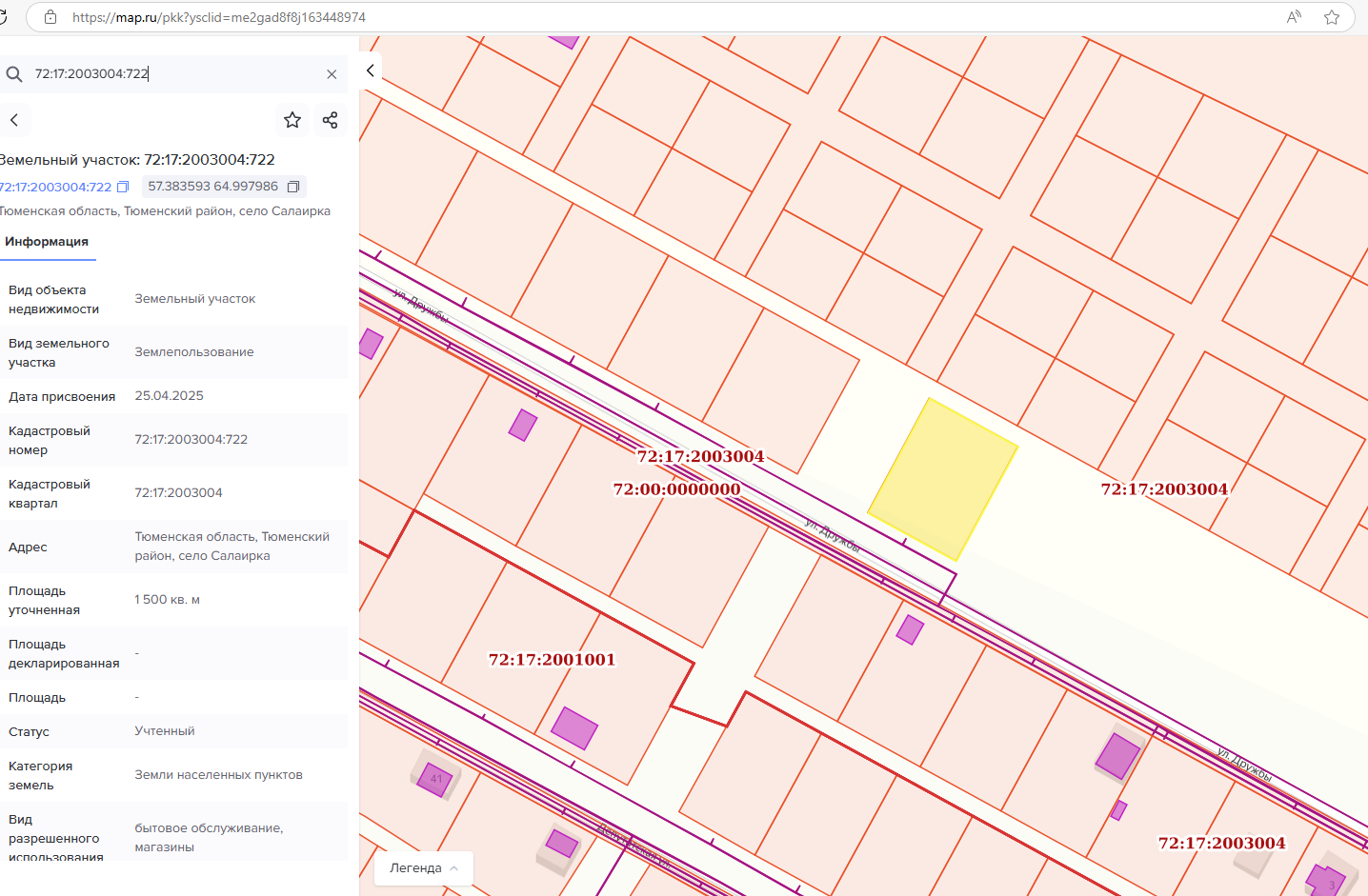Click the highlighted yellow parcel on map
1368x896 pixels.
pyautogui.click(x=942, y=479)
